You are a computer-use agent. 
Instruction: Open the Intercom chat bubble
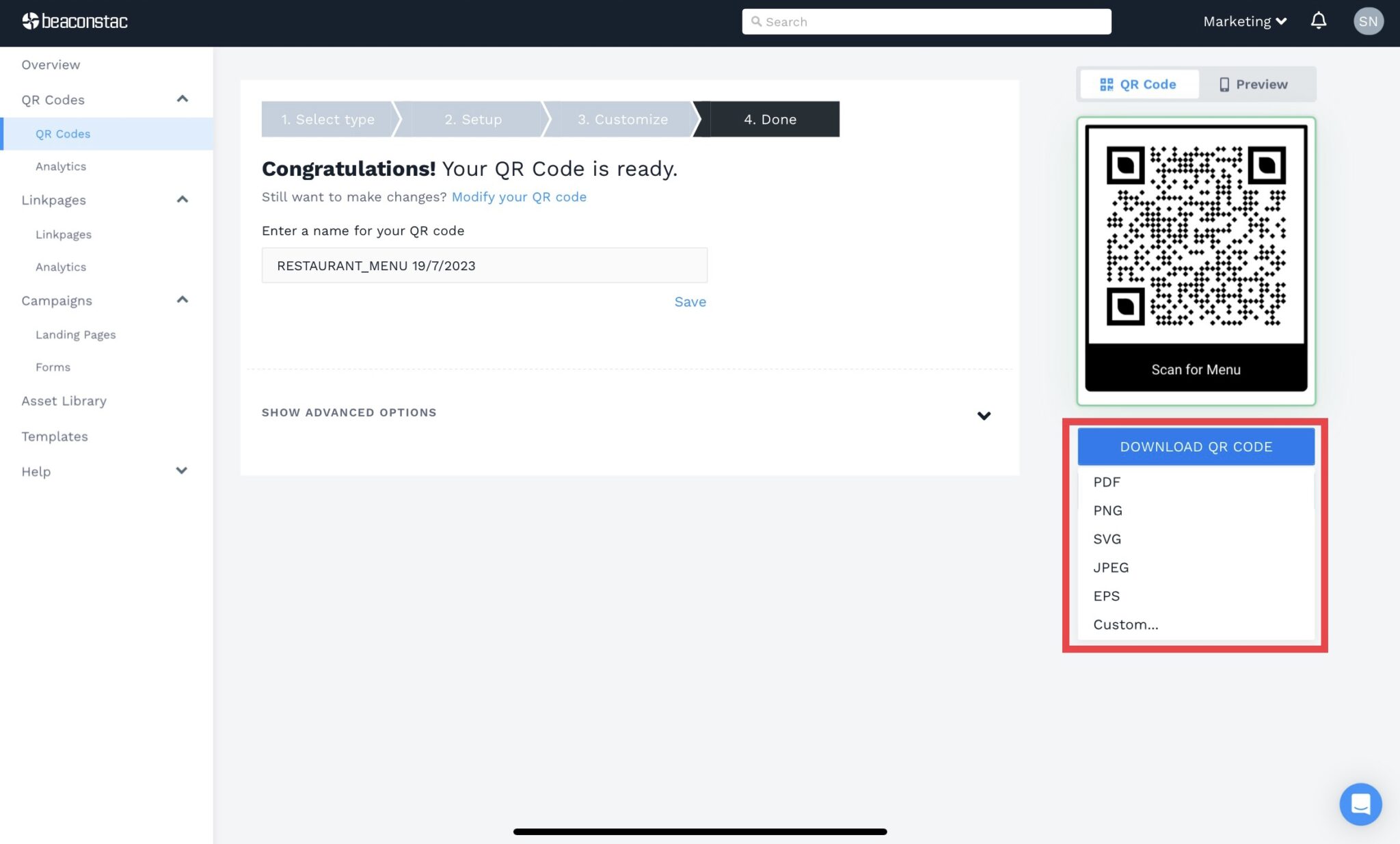click(1360, 804)
